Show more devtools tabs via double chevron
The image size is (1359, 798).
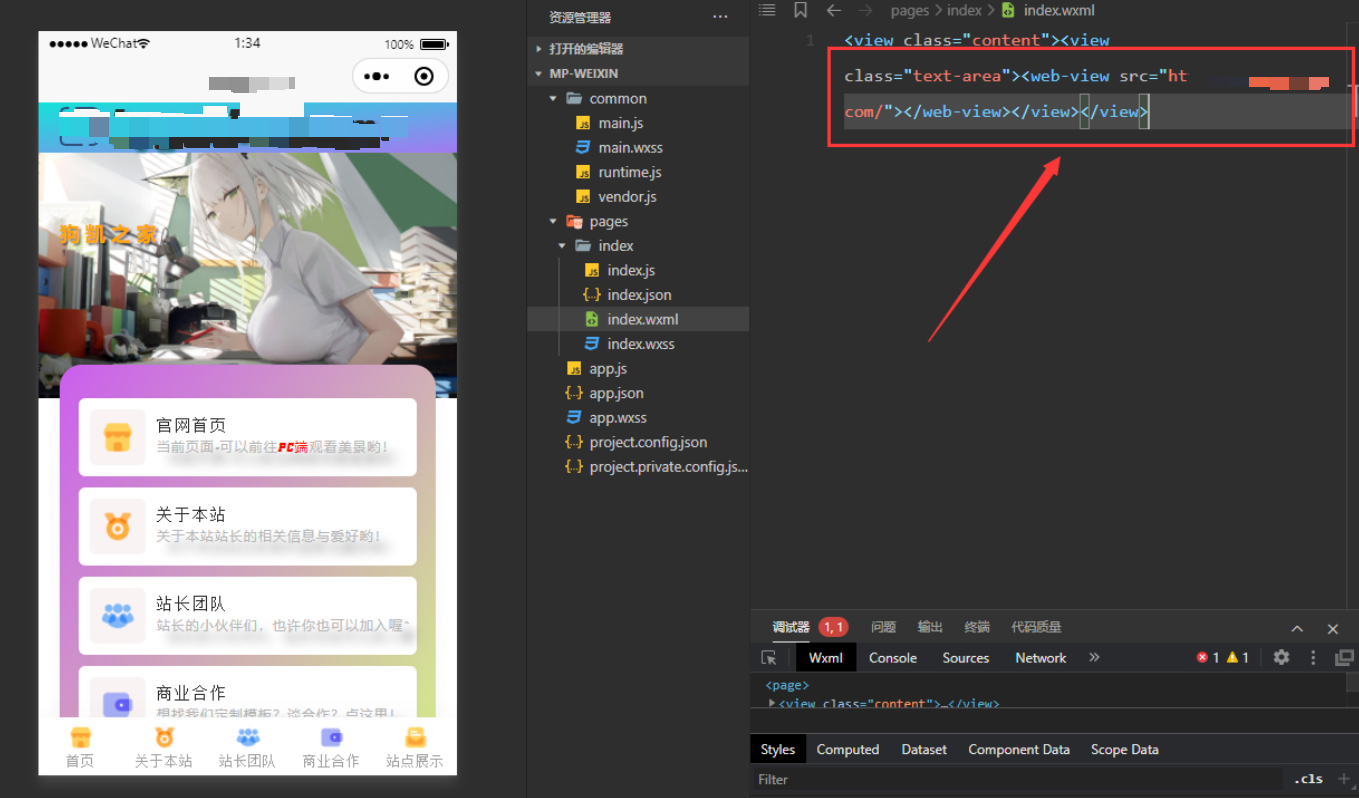pyautogui.click(x=1094, y=657)
